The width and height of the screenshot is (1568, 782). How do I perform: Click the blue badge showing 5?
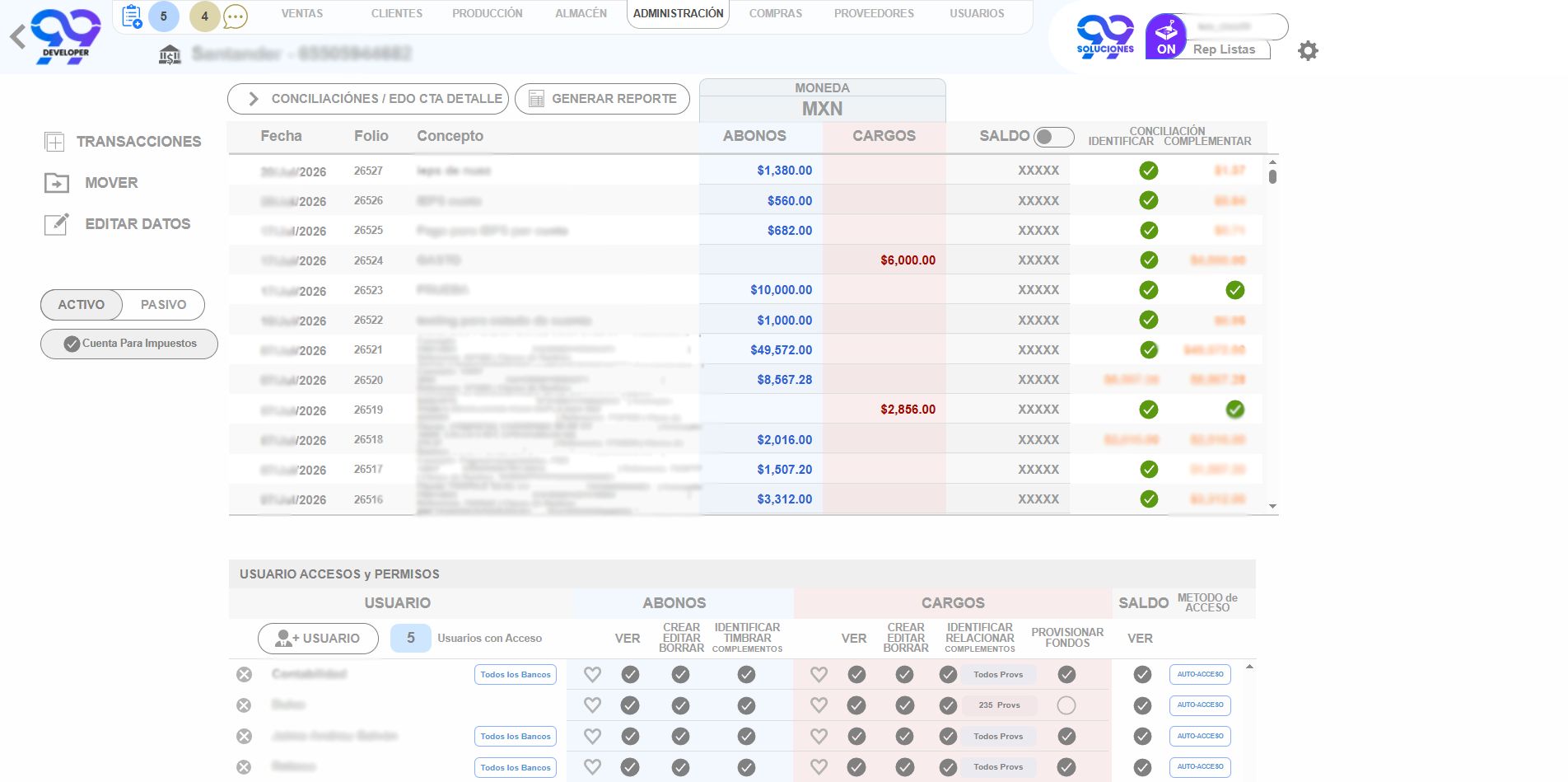coord(163,16)
